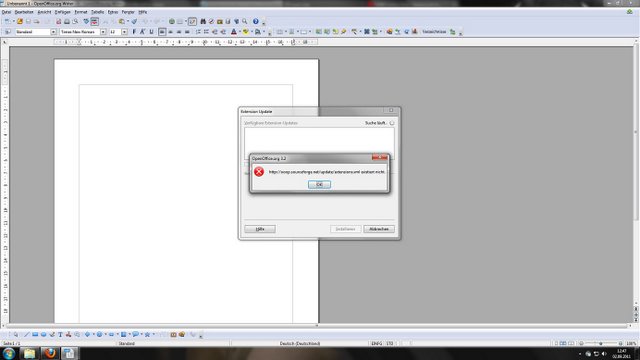Click Abbrechen in Extension Update dialog

click(x=379, y=229)
